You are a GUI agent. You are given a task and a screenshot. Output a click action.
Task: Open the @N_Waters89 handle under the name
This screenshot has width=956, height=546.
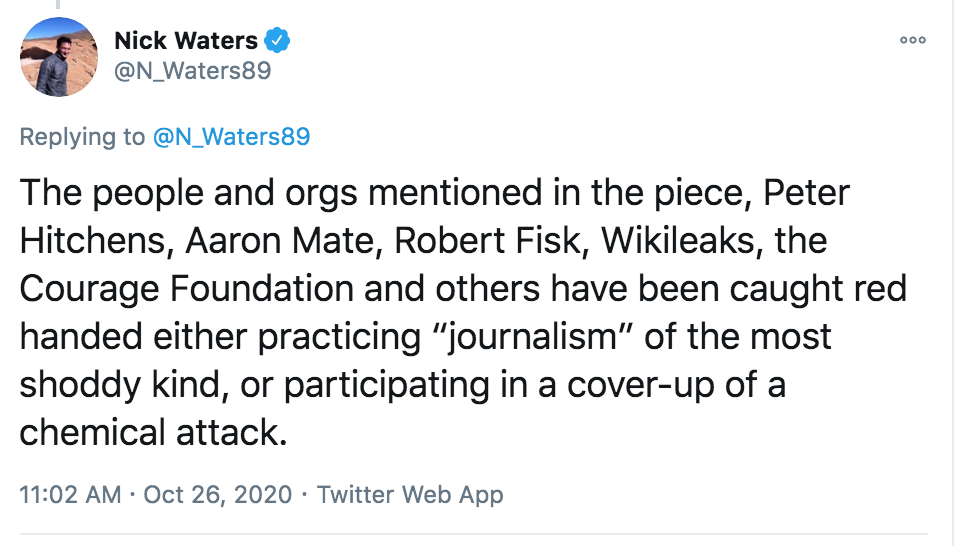[x=192, y=71]
